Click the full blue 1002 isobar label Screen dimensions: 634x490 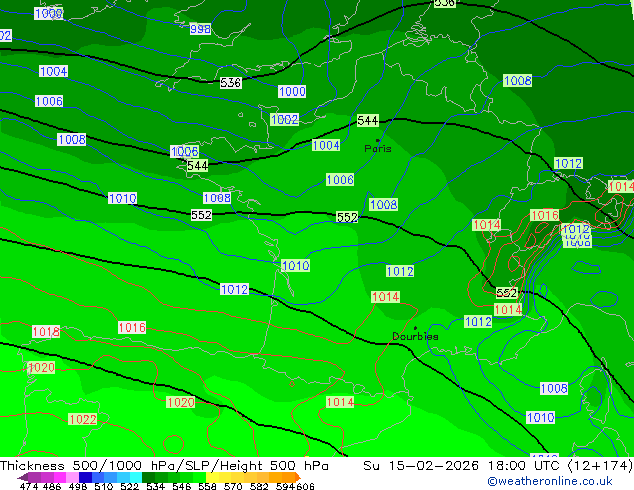pyautogui.click(x=285, y=119)
